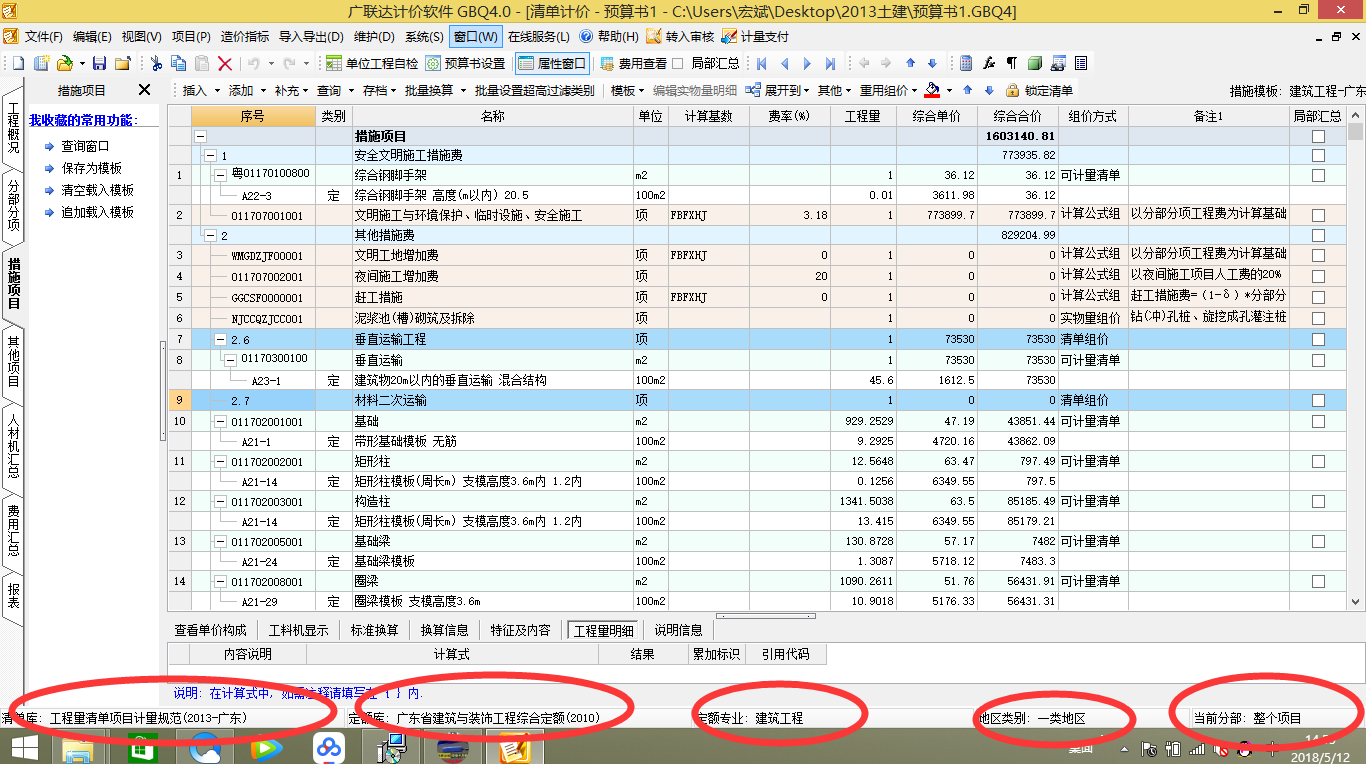This screenshot has height=764, width=1366.
Task: Click the Undo arrow icon
Action: point(254,63)
